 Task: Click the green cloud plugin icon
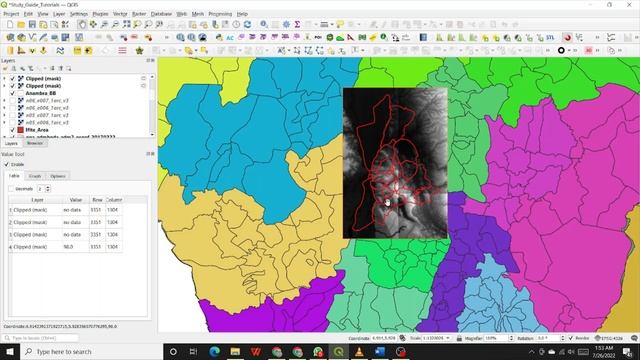coord(340,38)
